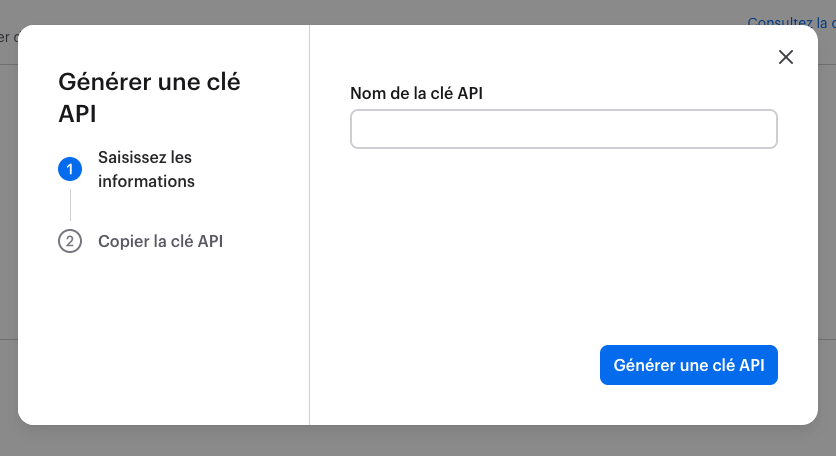Click the word "informations" in step one
This screenshot has width=836, height=456.
tap(146, 182)
